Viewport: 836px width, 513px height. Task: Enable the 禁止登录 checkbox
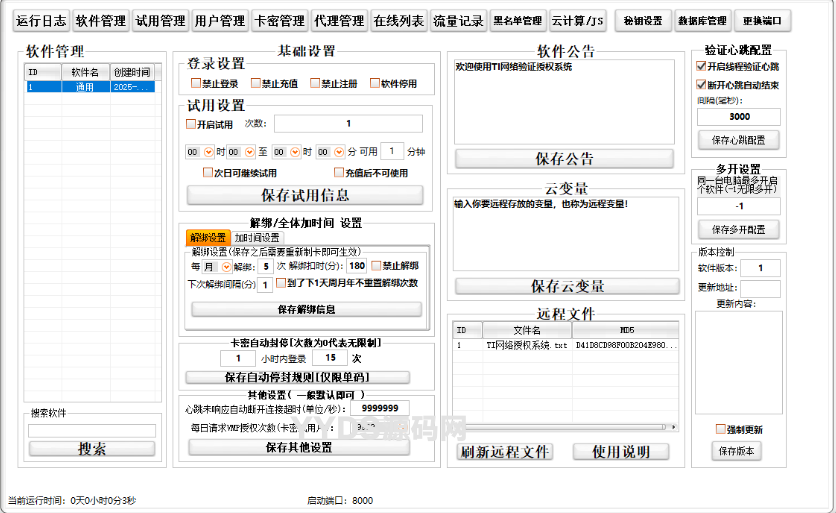[197, 84]
